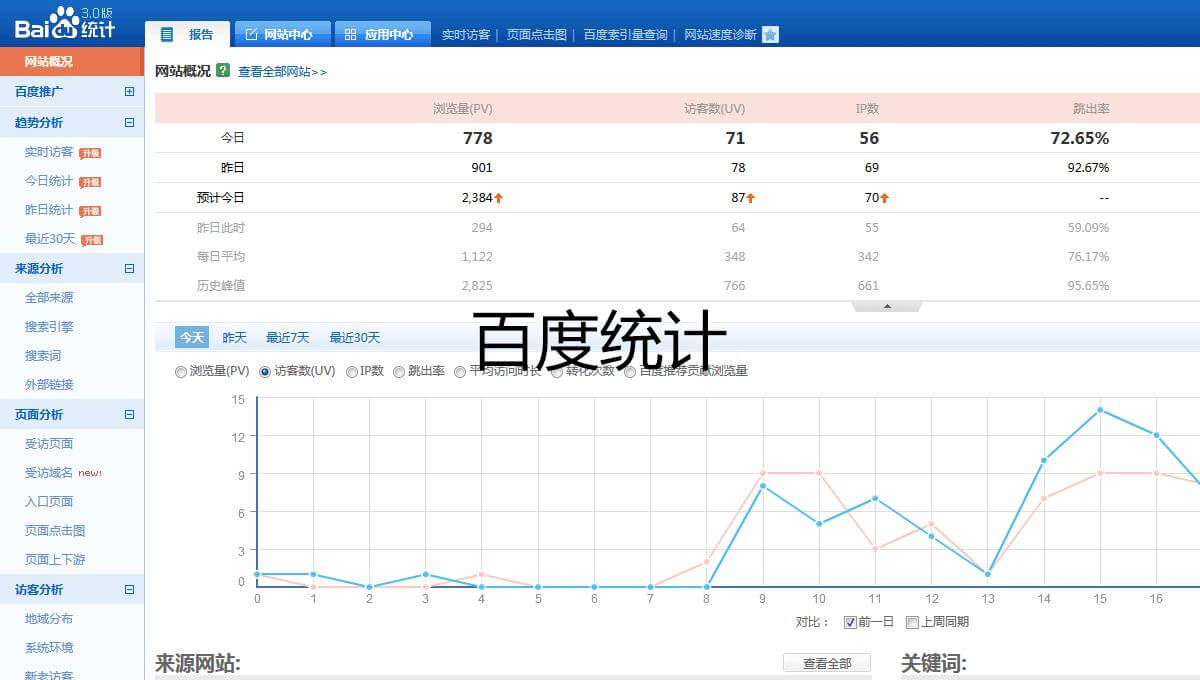Click the green help icon beside 网站概况
The width and height of the screenshot is (1200, 680).
coord(222,71)
